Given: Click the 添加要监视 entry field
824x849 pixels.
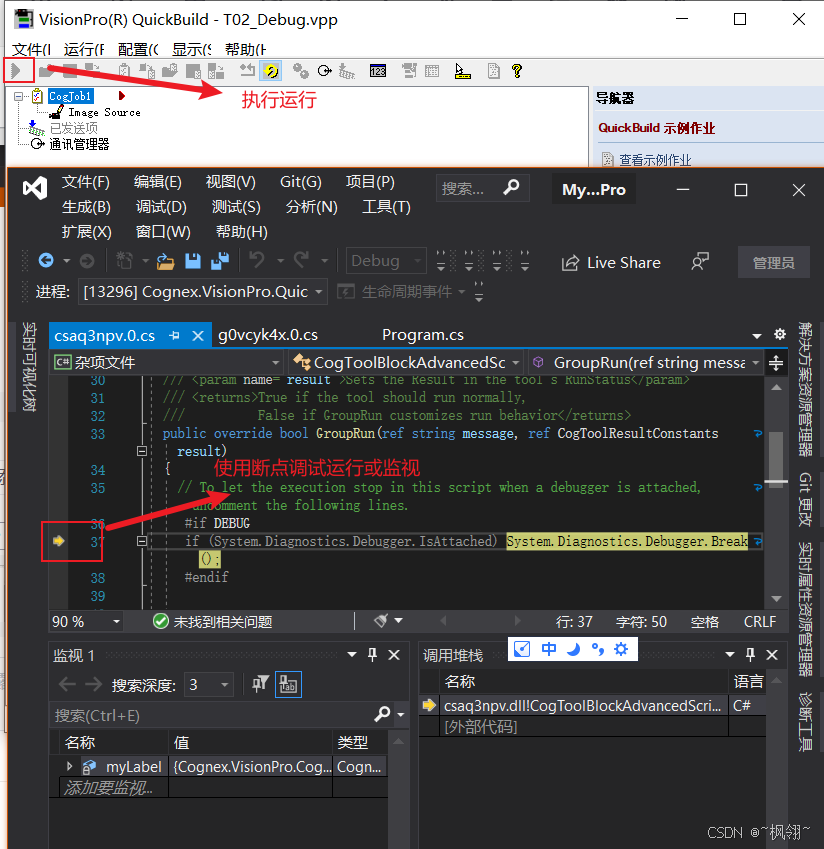Looking at the screenshot, I should pos(109,788).
